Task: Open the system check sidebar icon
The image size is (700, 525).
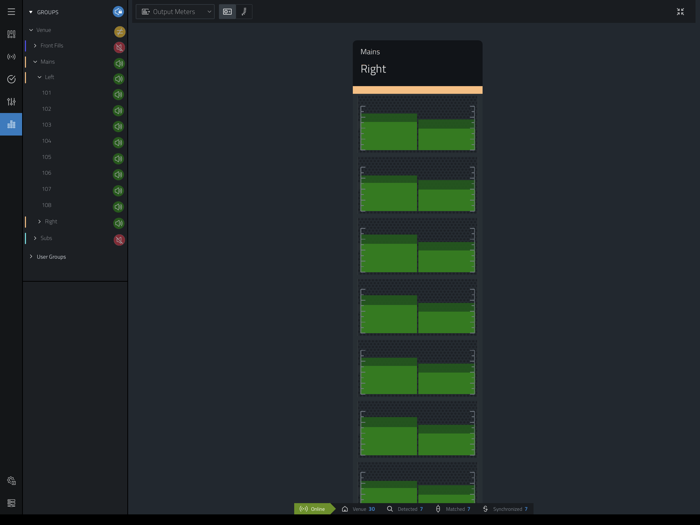Action: [x=11, y=79]
